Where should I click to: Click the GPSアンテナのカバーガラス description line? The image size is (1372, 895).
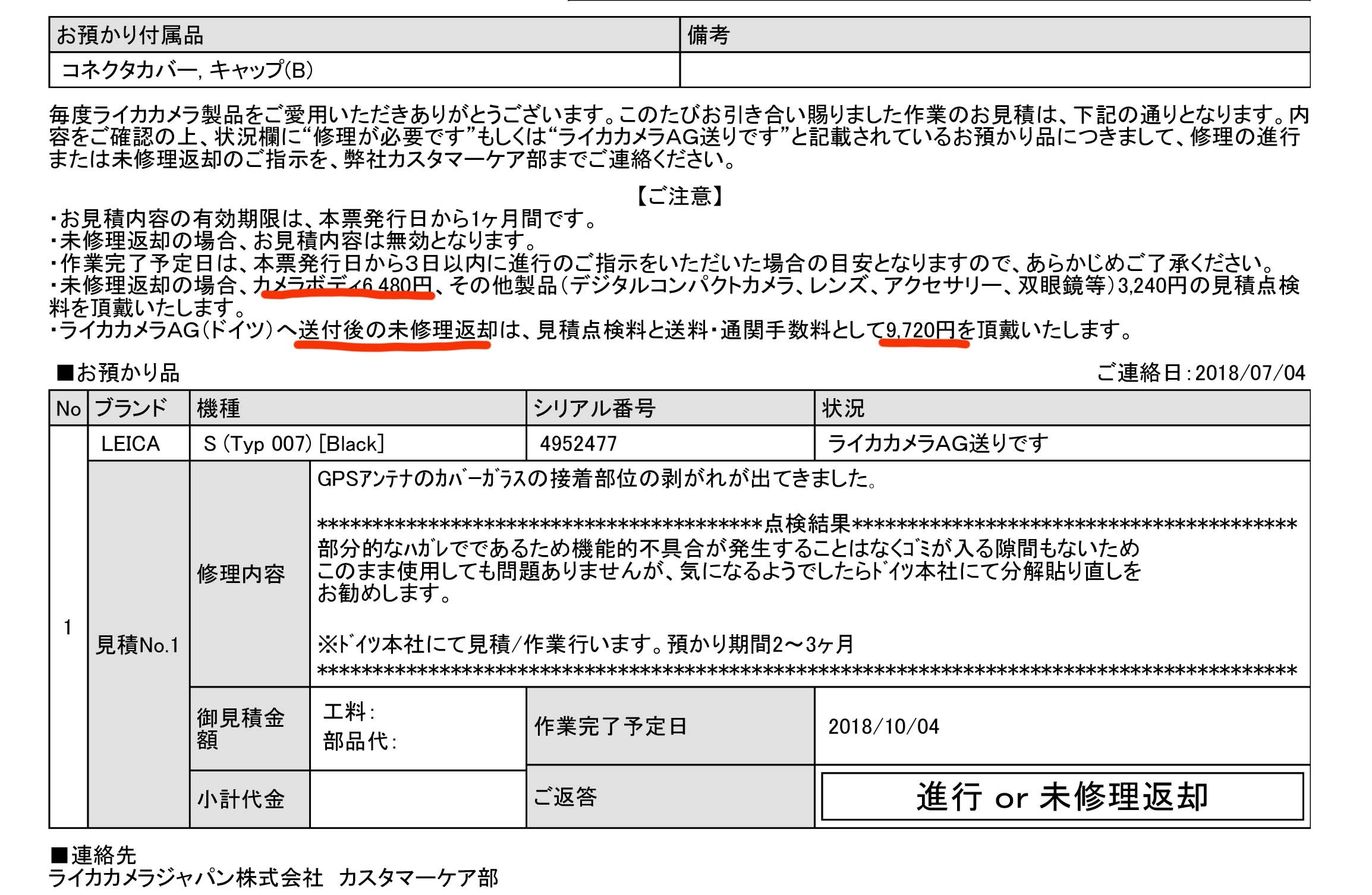pos(597,479)
